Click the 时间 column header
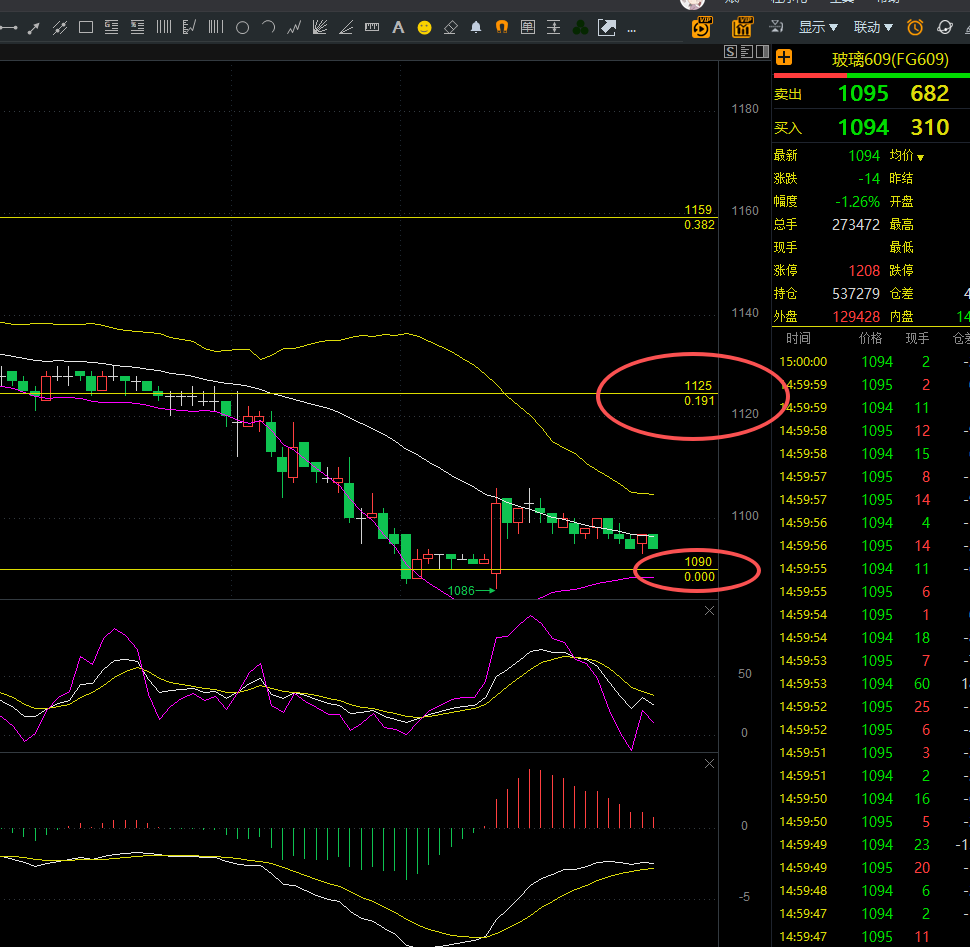970x947 pixels. [x=798, y=338]
